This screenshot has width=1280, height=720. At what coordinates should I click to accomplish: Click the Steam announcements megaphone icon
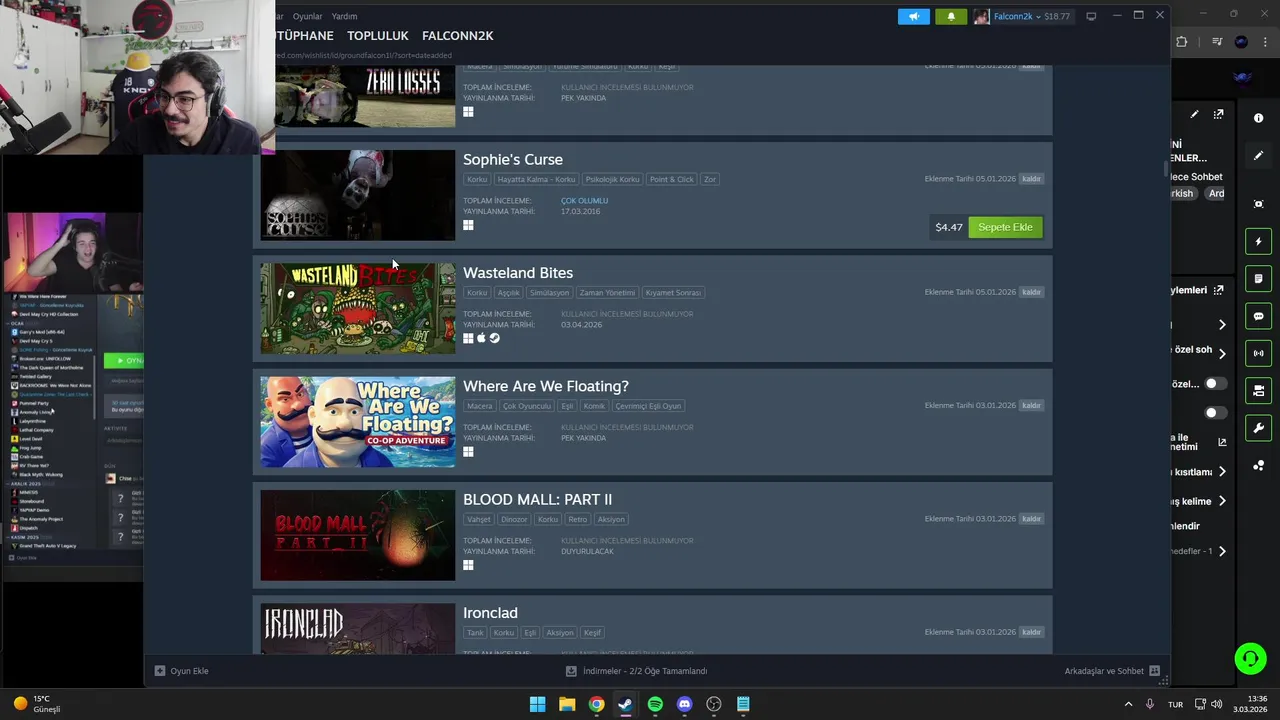pyautogui.click(x=913, y=16)
